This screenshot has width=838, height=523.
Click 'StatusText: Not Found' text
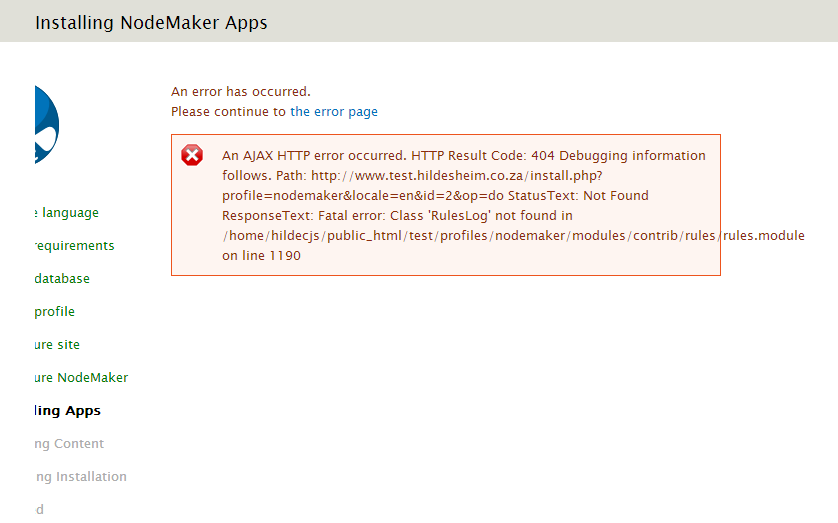click(578, 196)
